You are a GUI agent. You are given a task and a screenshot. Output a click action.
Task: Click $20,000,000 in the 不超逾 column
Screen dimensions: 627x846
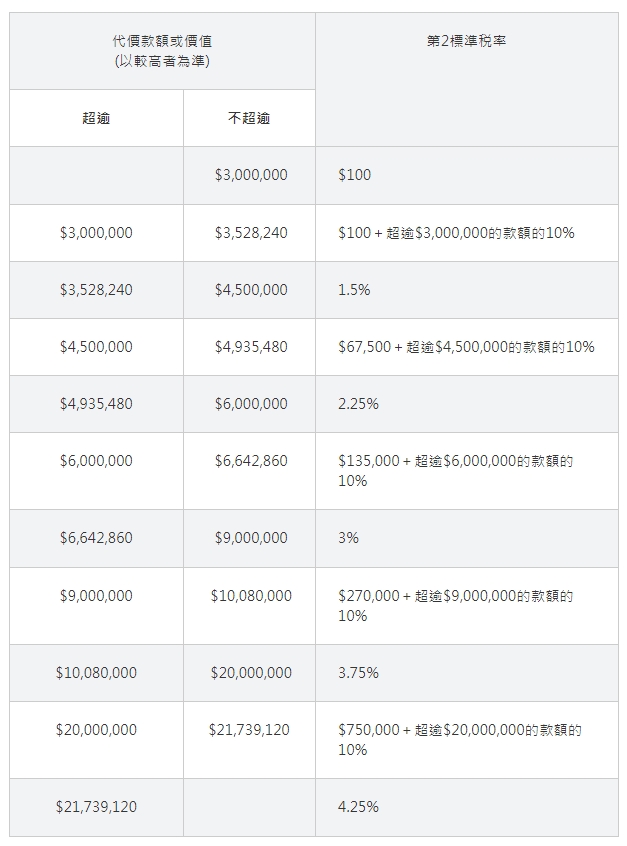tap(251, 673)
